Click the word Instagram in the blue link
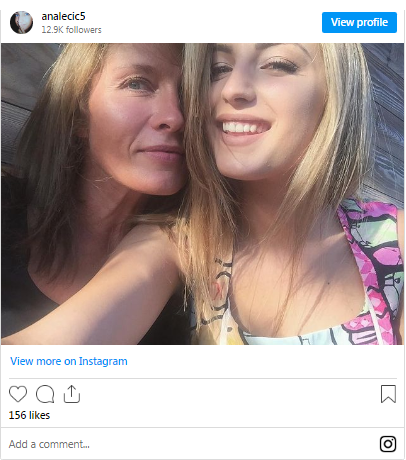Image resolution: width=406 pixels, height=460 pixels. click(x=103, y=361)
